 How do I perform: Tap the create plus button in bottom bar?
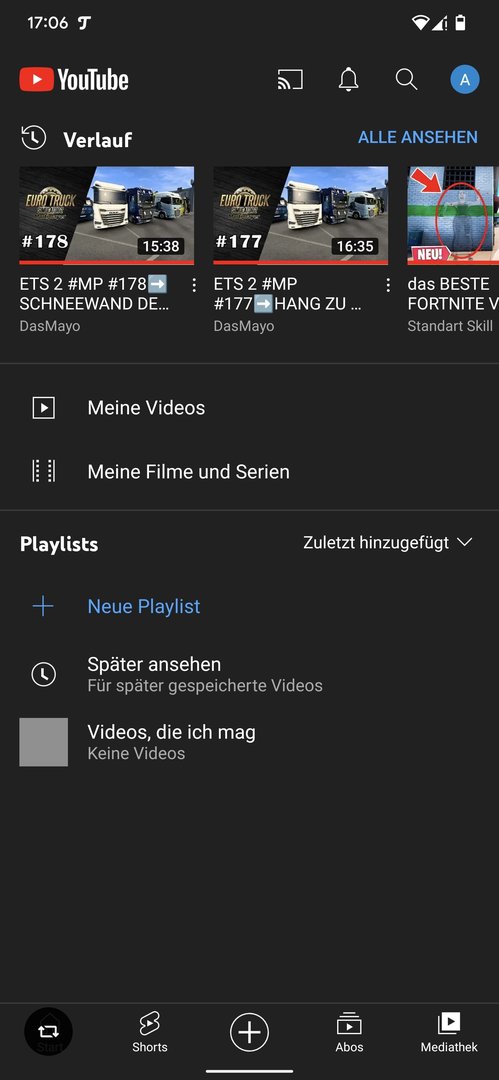pos(250,1032)
